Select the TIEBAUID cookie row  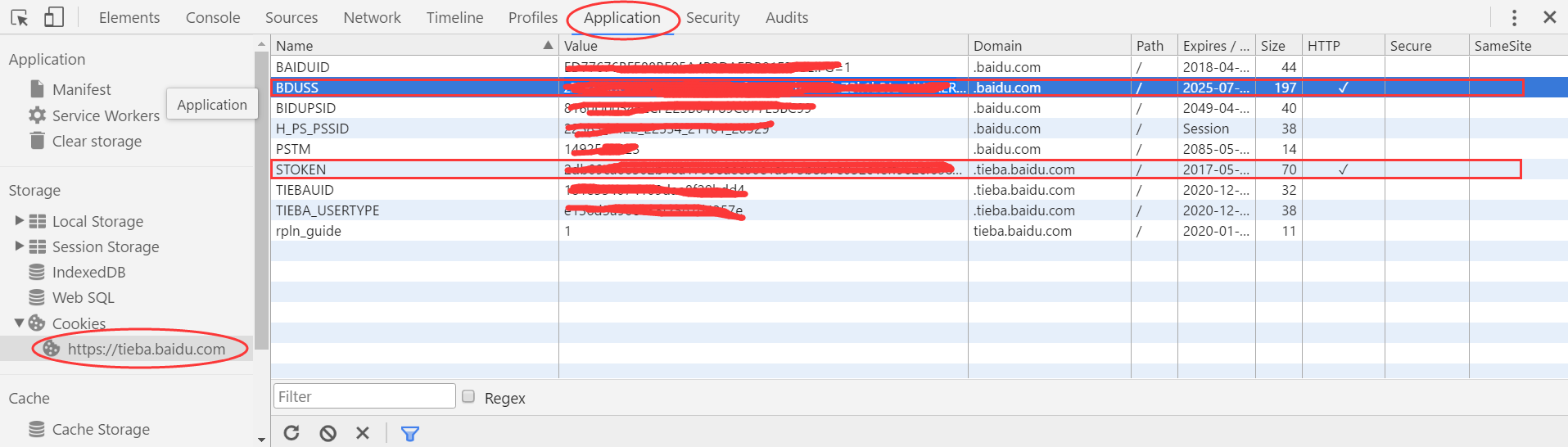pyautogui.click(x=919, y=190)
